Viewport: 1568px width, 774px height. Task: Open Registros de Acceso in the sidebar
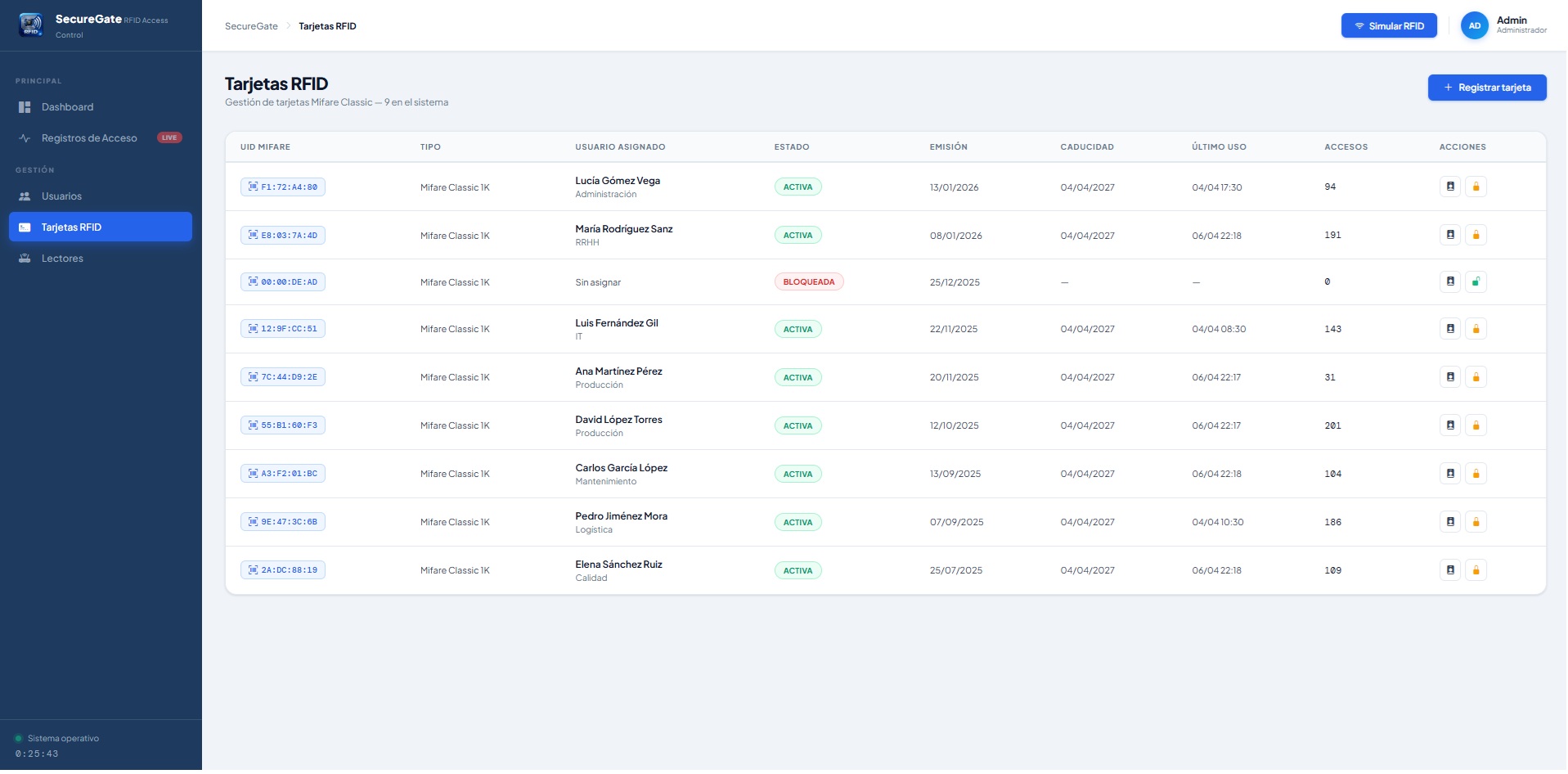click(x=89, y=137)
